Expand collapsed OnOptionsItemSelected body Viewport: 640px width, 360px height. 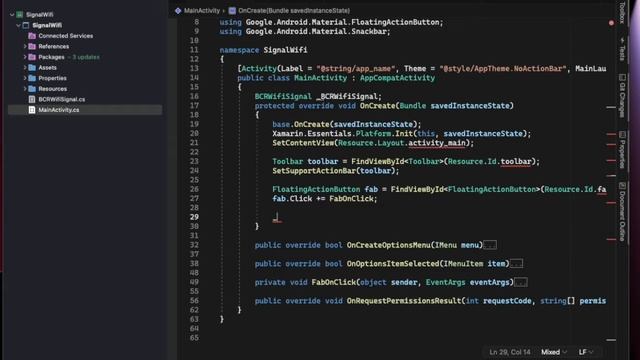[516, 264]
